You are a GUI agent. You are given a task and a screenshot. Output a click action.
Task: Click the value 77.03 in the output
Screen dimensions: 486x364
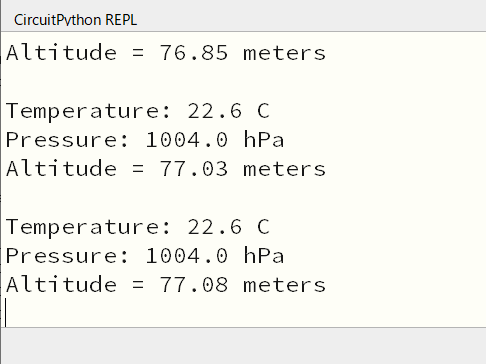(x=194, y=168)
